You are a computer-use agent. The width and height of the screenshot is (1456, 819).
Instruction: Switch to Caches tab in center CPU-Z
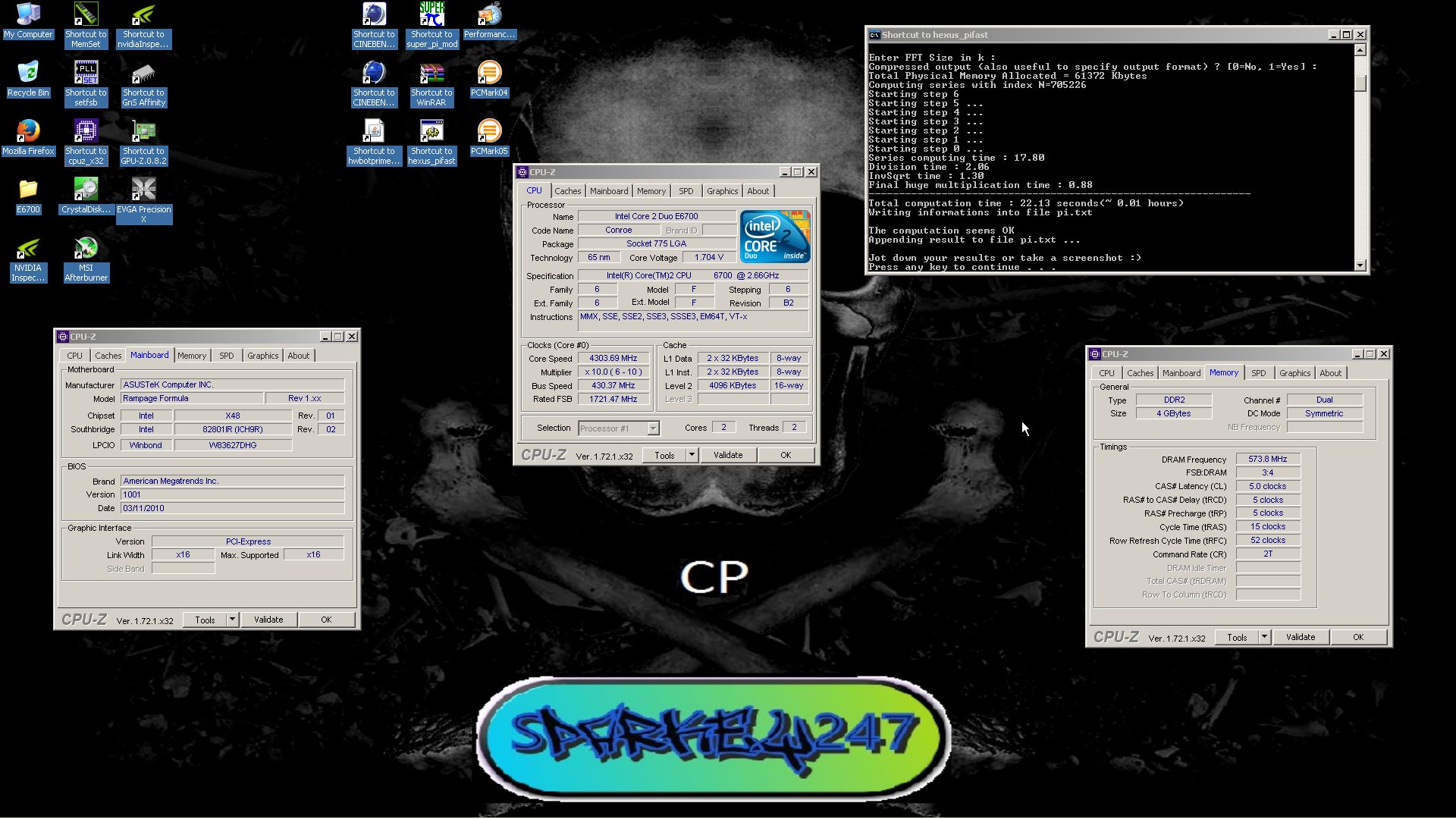click(567, 191)
